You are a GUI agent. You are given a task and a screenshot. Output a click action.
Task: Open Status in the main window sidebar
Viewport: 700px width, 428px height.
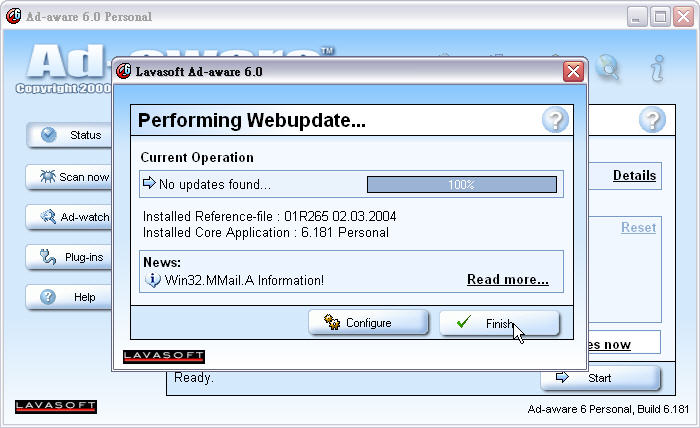[69, 135]
